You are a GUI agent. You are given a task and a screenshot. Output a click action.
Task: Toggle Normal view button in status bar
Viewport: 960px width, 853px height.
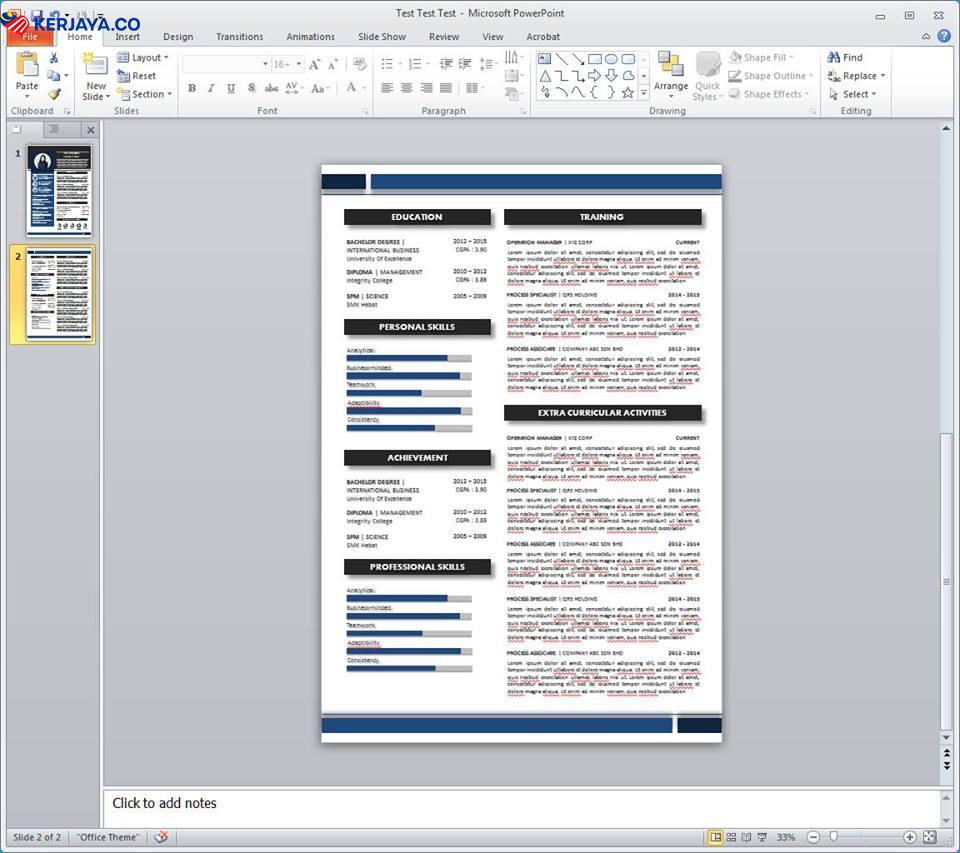coord(715,837)
